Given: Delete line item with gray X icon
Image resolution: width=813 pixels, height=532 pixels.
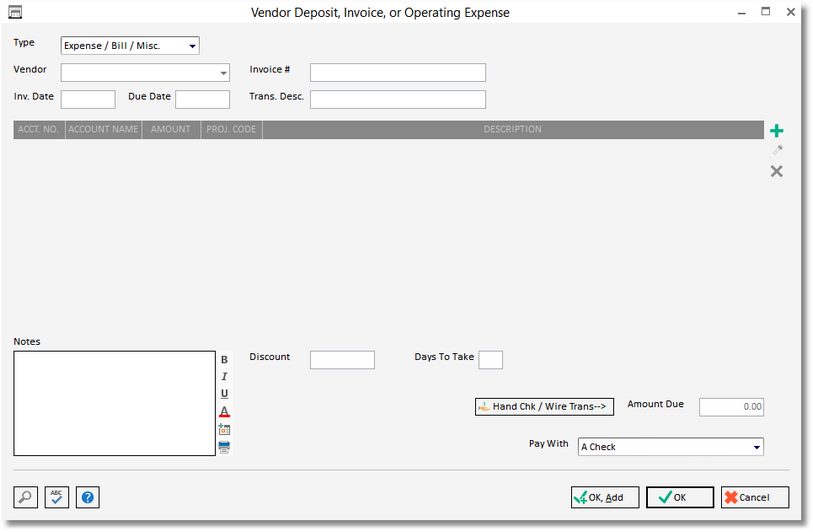Looking at the screenshot, I should [x=776, y=171].
